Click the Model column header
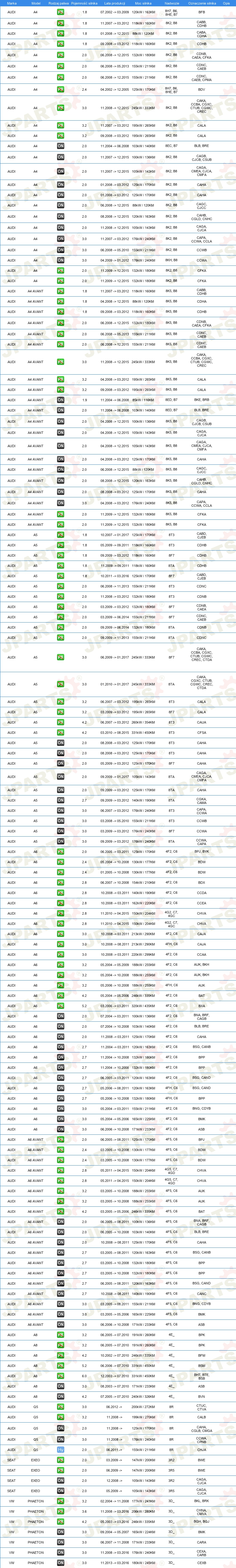 [35, 3]
